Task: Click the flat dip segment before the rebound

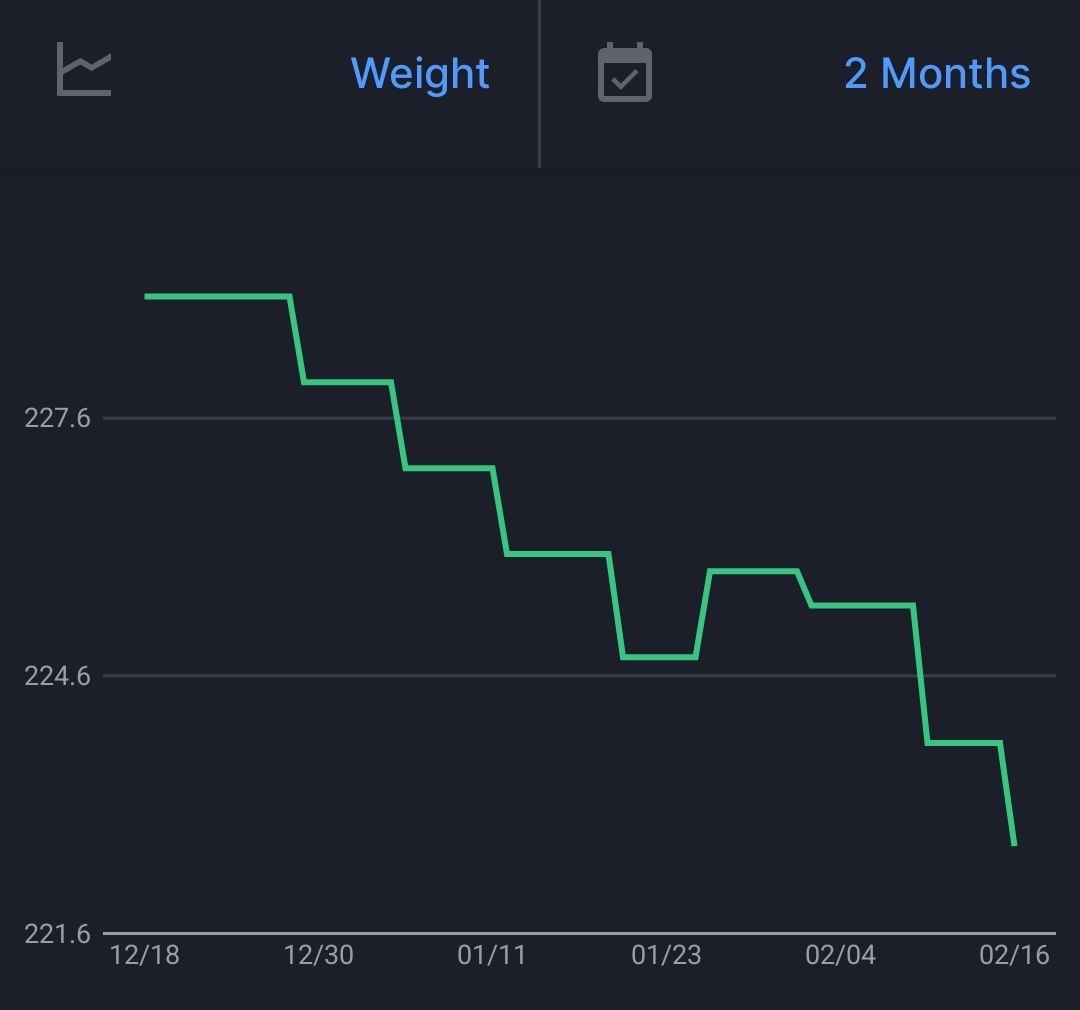Action: (x=659, y=657)
